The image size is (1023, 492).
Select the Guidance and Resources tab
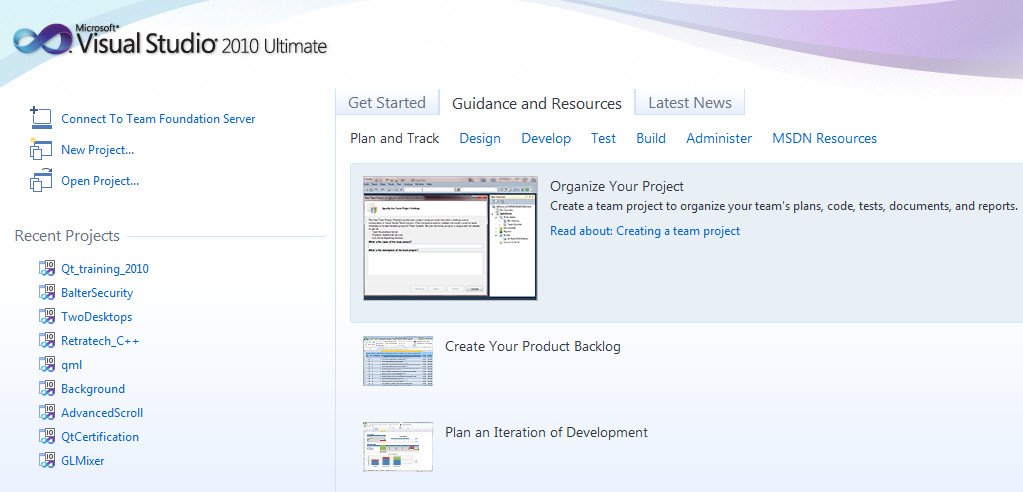tap(537, 104)
